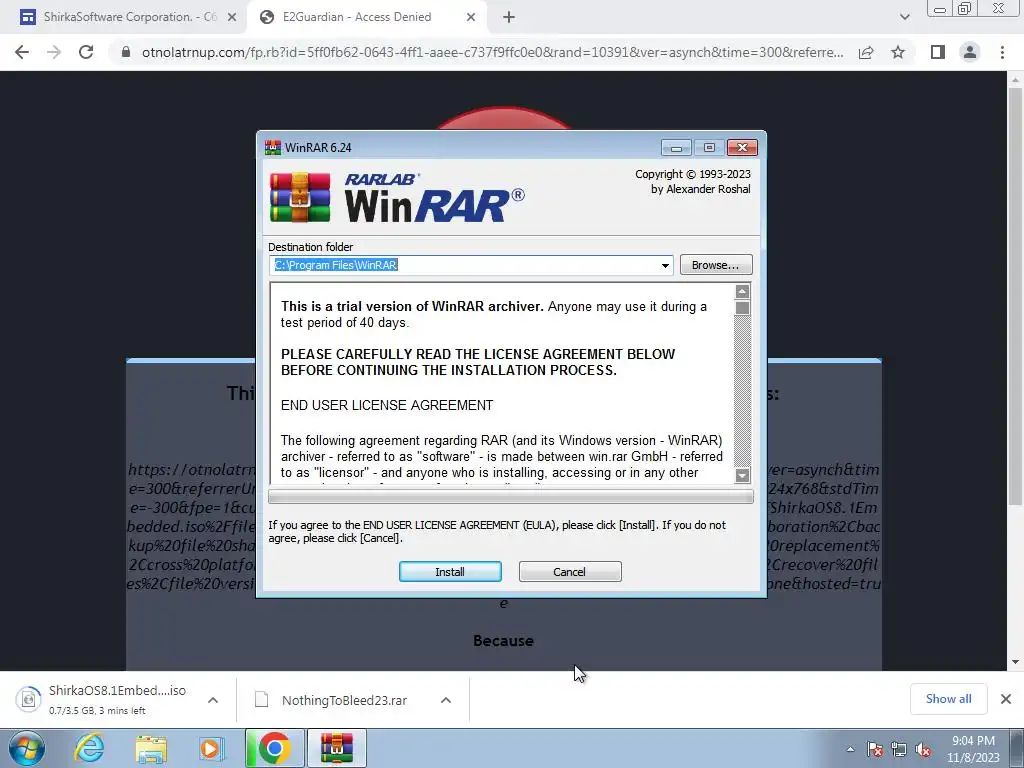The width and height of the screenshot is (1024, 768).
Task: Click the license agreement scrollbar thumb
Action: pos(743,308)
